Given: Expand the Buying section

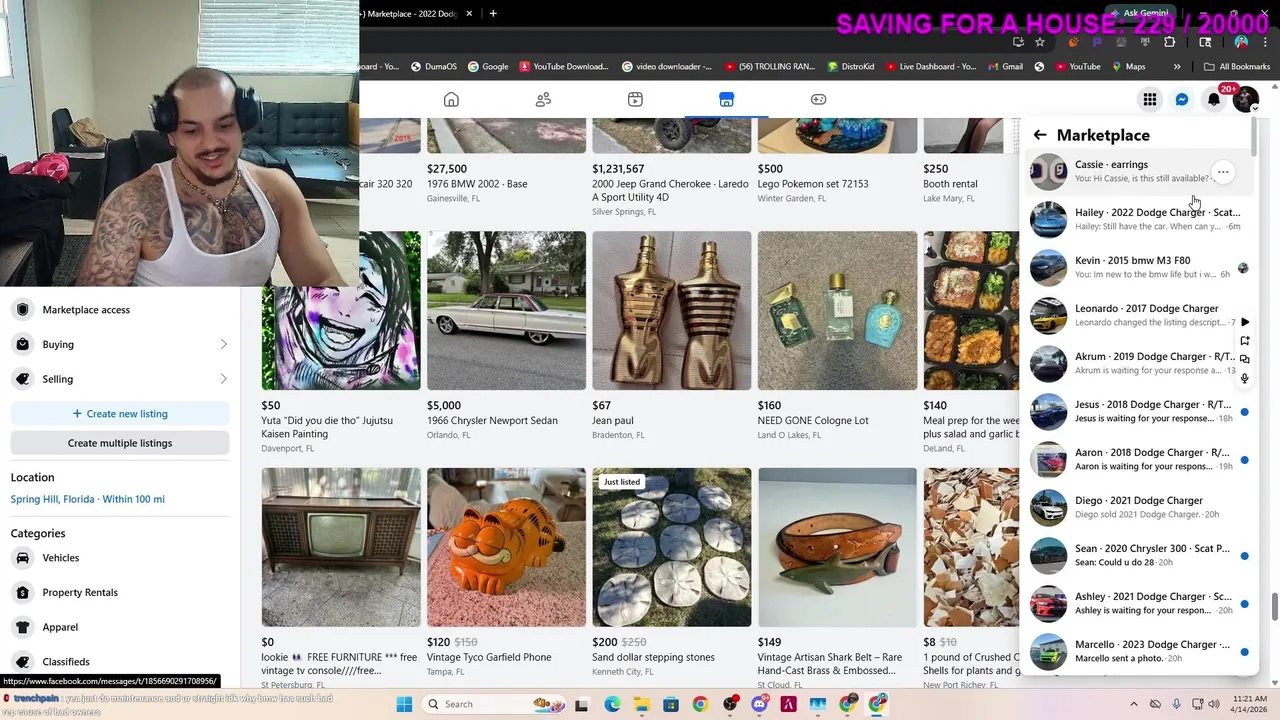Looking at the screenshot, I should 120,344.
